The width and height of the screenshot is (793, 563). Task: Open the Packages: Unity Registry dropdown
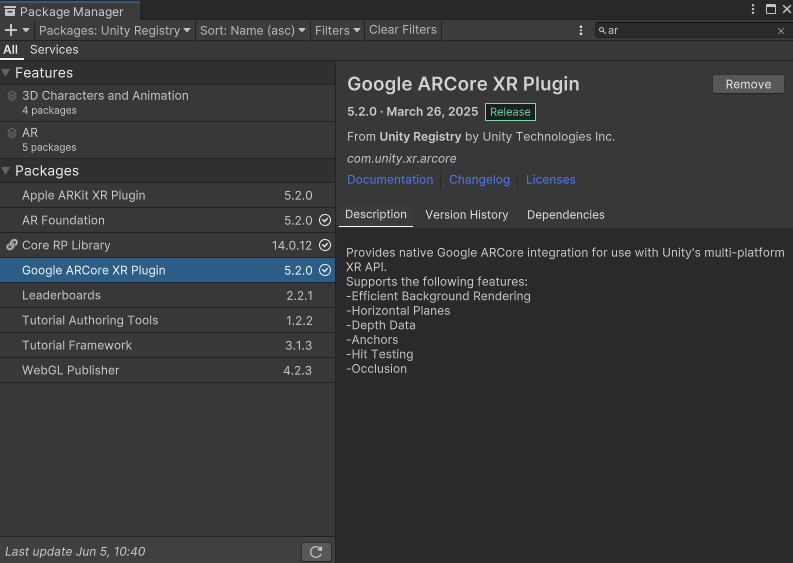click(x=114, y=30)
